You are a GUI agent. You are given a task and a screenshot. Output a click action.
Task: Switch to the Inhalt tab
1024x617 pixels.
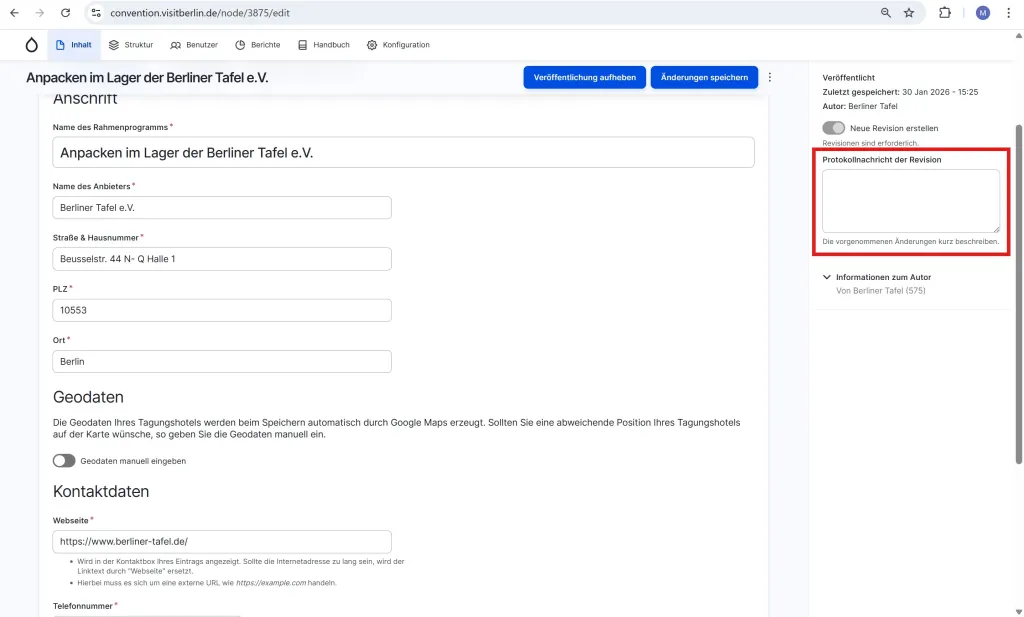point(74,44)
